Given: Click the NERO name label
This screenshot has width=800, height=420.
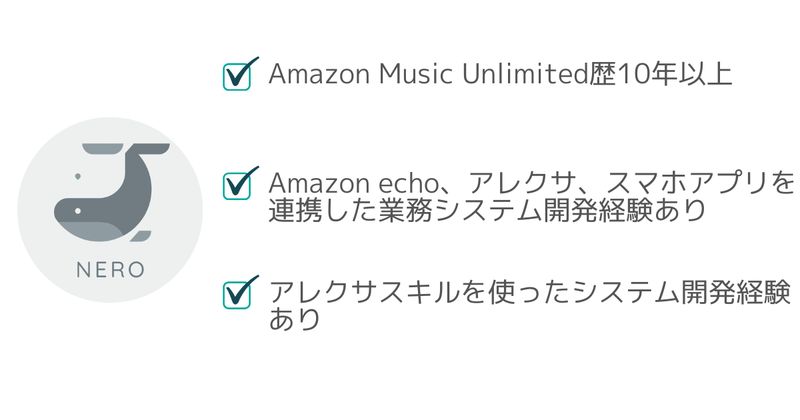Looking at the screenshot, I should [110, 270].
